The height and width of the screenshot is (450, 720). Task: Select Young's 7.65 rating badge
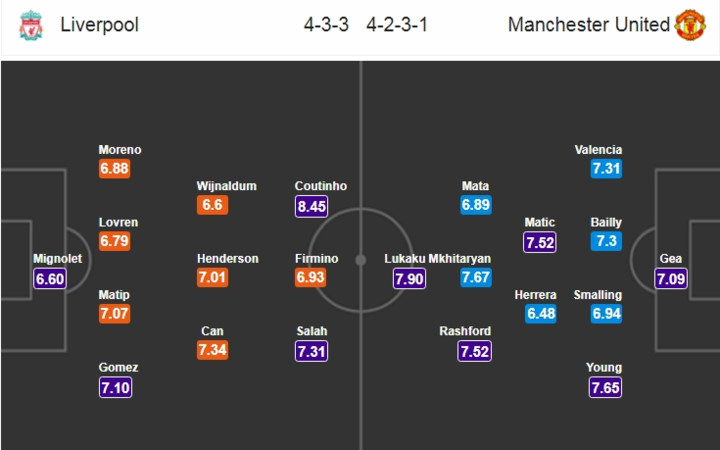[605, 388]
